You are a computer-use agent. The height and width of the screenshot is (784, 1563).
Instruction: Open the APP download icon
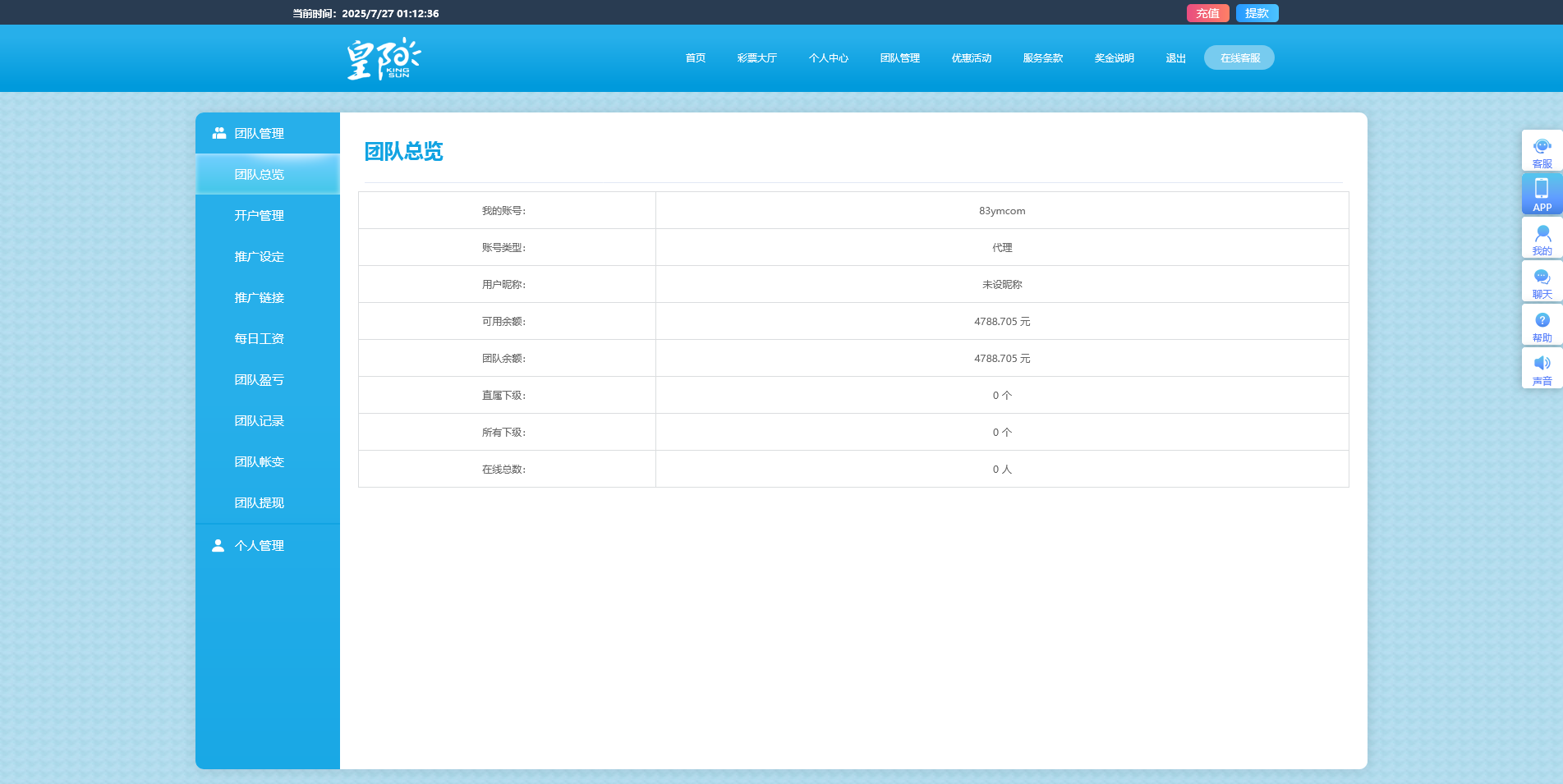point(1542,195)
